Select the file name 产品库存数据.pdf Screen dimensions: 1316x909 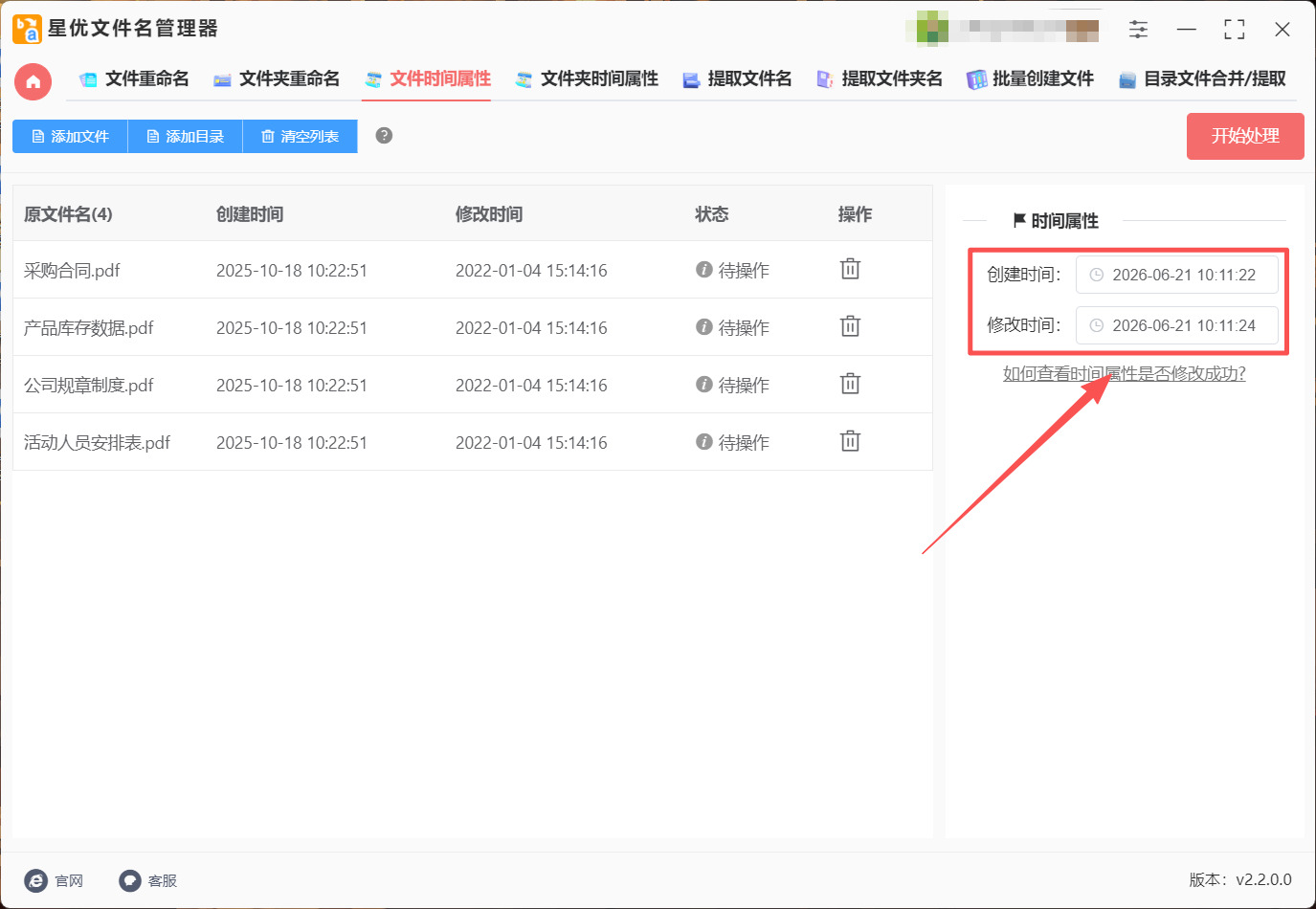pos(89,328)
